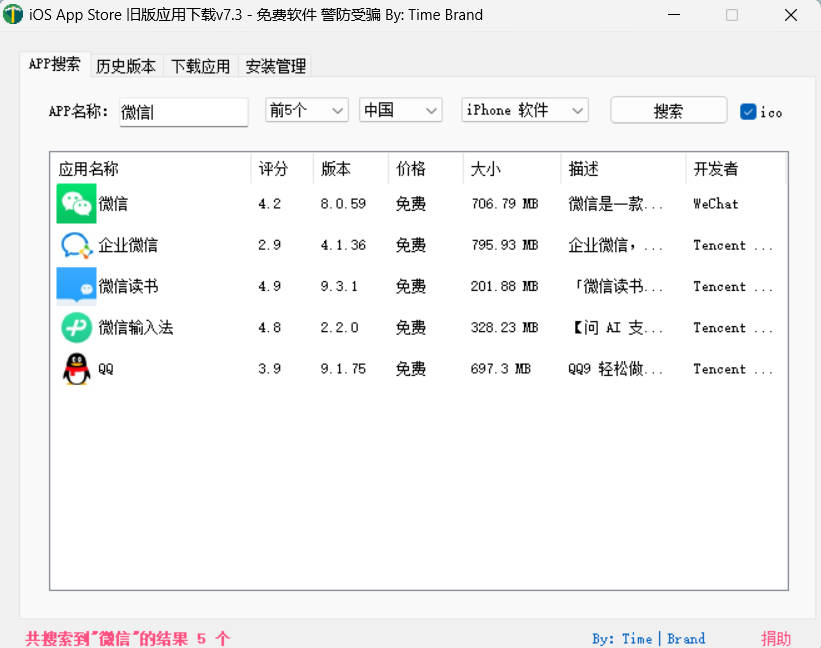
Task: Click the 企业微信 app icon
Action: (76, 245)
